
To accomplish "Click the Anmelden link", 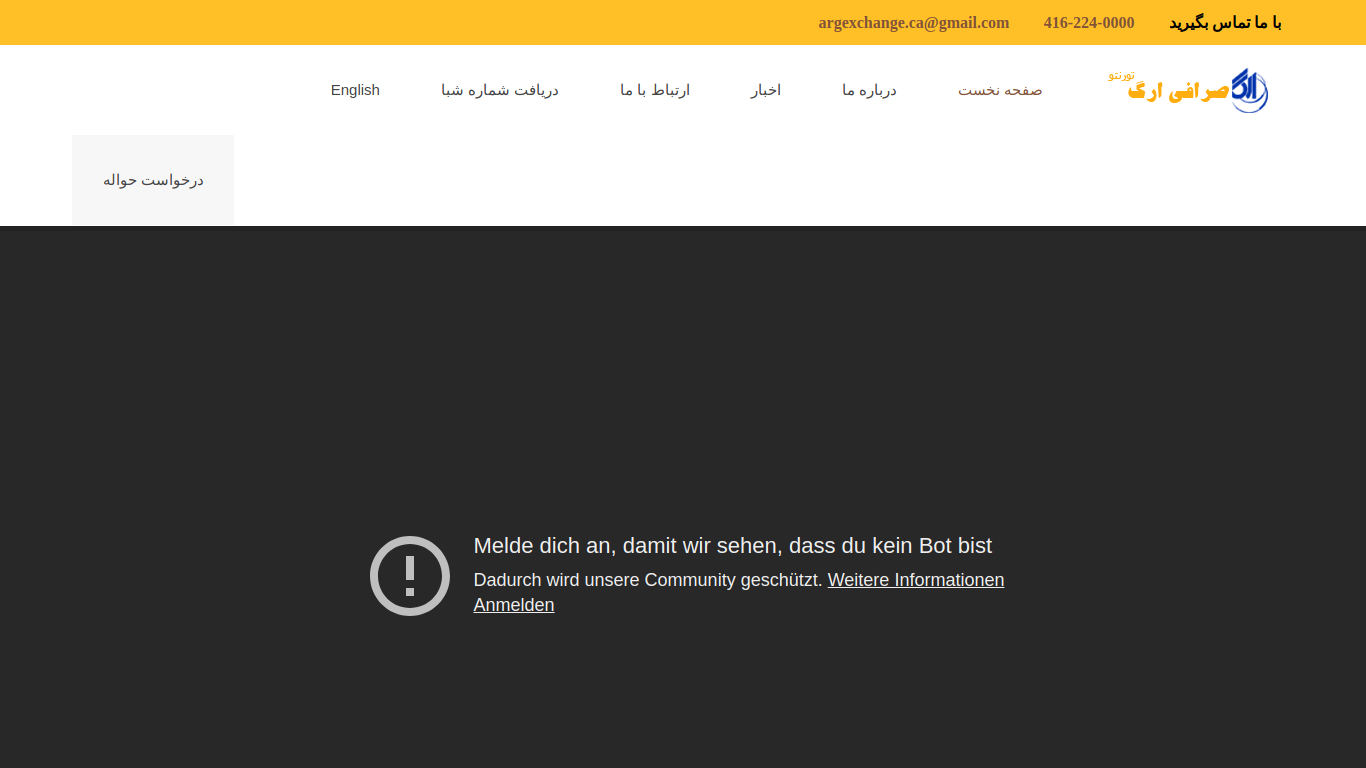I will [x=514, y=605].
